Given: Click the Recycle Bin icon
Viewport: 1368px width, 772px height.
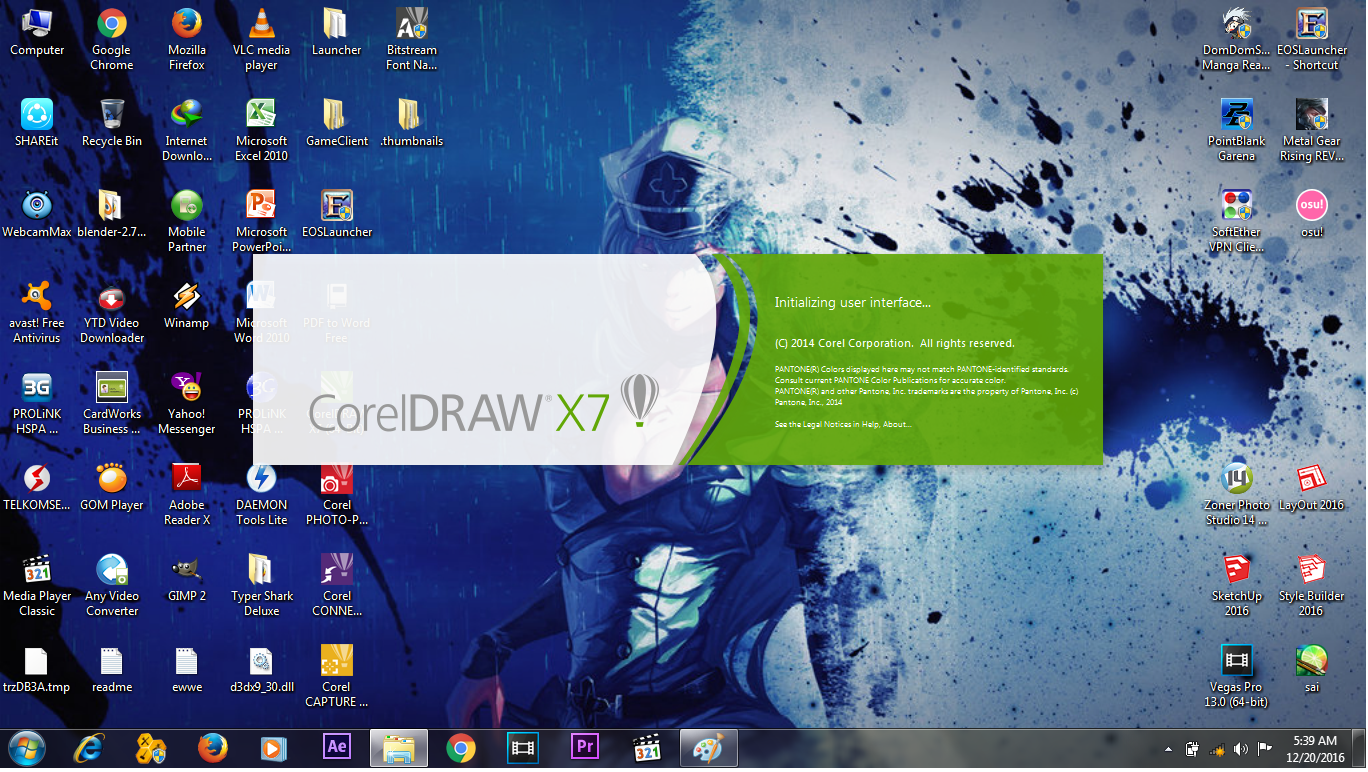Looking at the screenshot, I should click(112, 124).
